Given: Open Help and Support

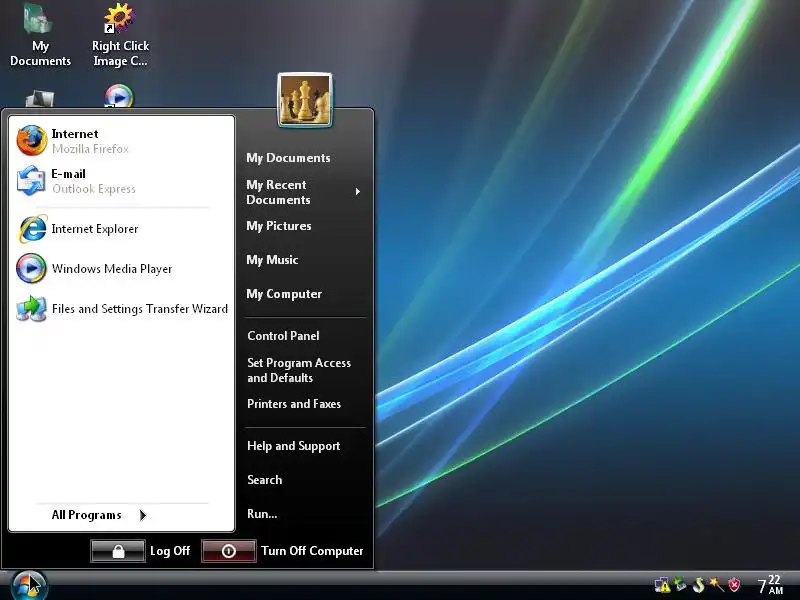Looking at the screenshot, I should (293, 446).
